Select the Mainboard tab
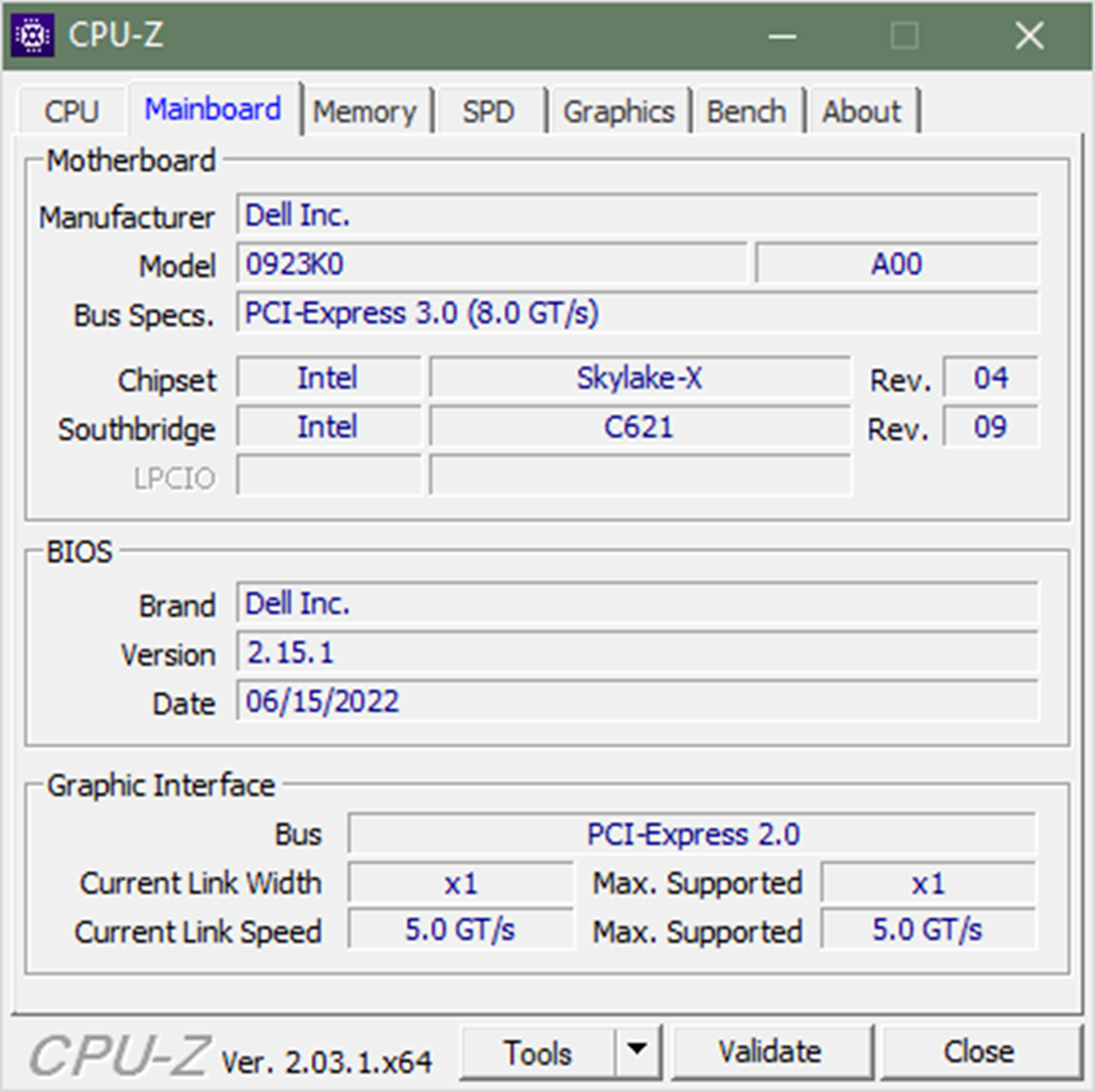This screenshot has height=1092, width=1095. pyautogui.click(x=214, y=109)
